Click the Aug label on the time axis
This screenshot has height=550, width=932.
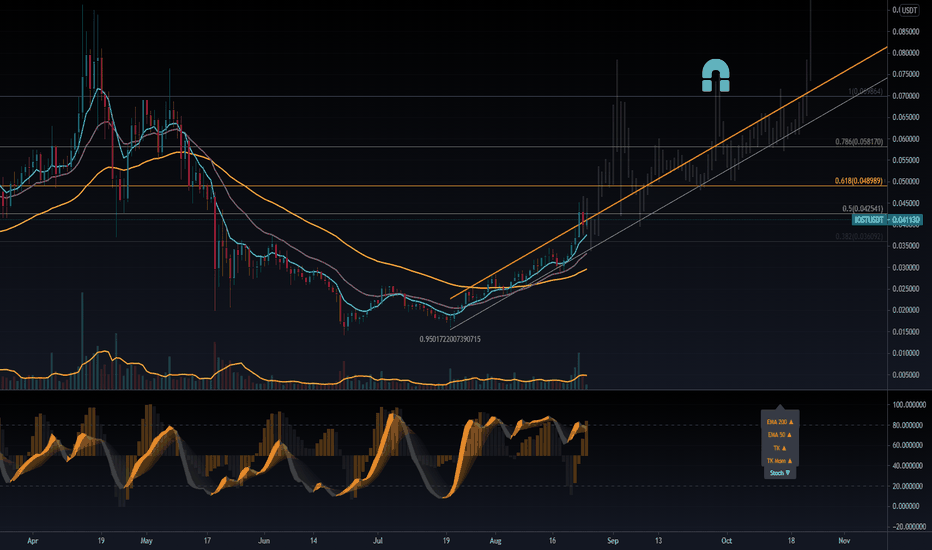click(495, 541)
